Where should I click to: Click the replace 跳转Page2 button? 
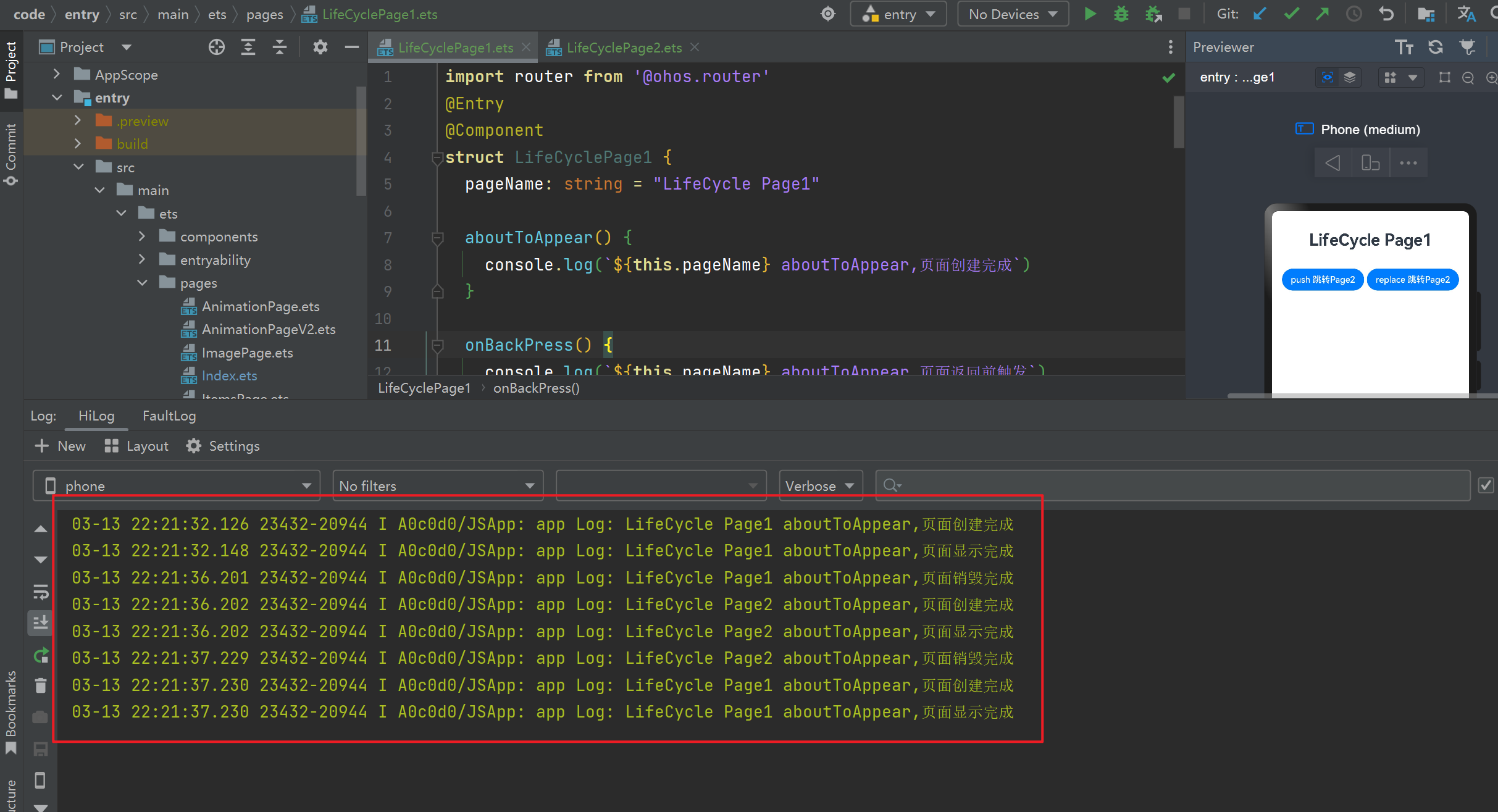(1412, 280)
